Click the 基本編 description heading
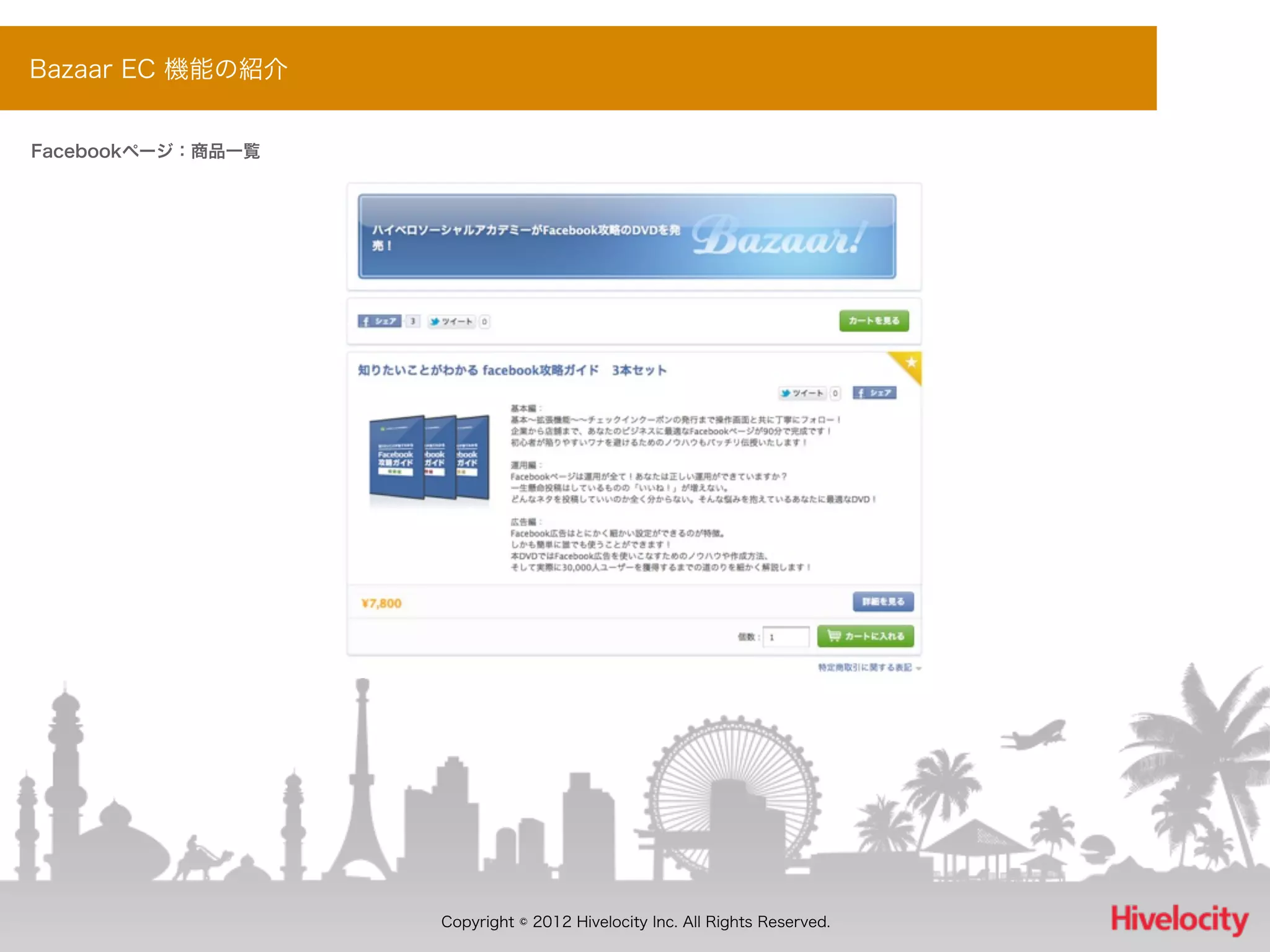The height and width of the screenshot is (952, 1270). pyautogui.click(x=526, y=408)
